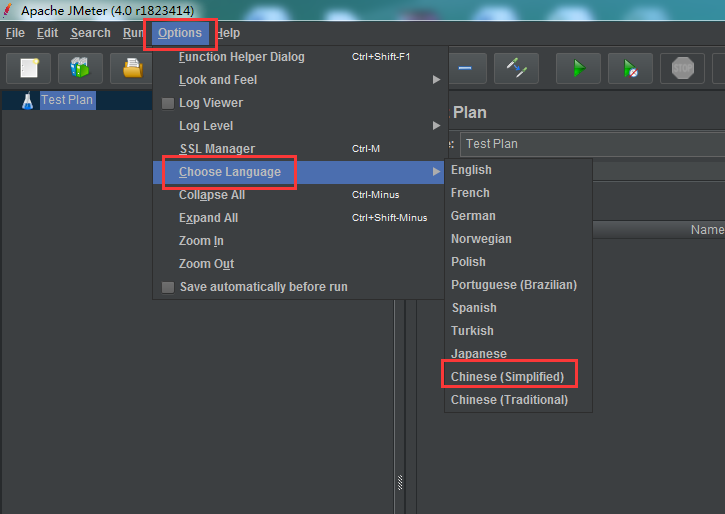The image size is (725, 514).
Task: Click the Collapse (minus) toolbar icon
Action: (465, 68)
